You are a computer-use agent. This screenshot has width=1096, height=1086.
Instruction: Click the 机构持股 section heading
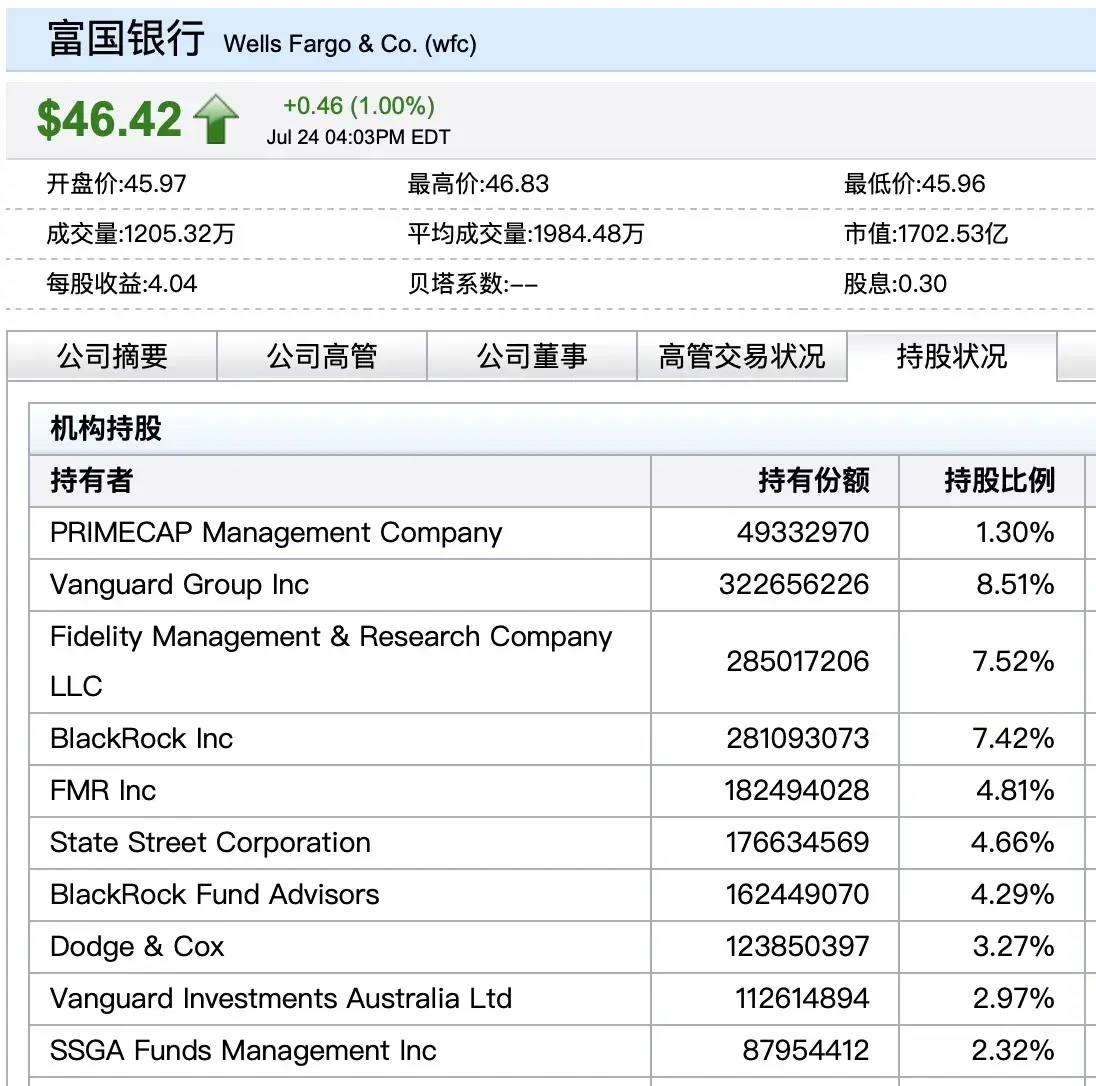106,429
